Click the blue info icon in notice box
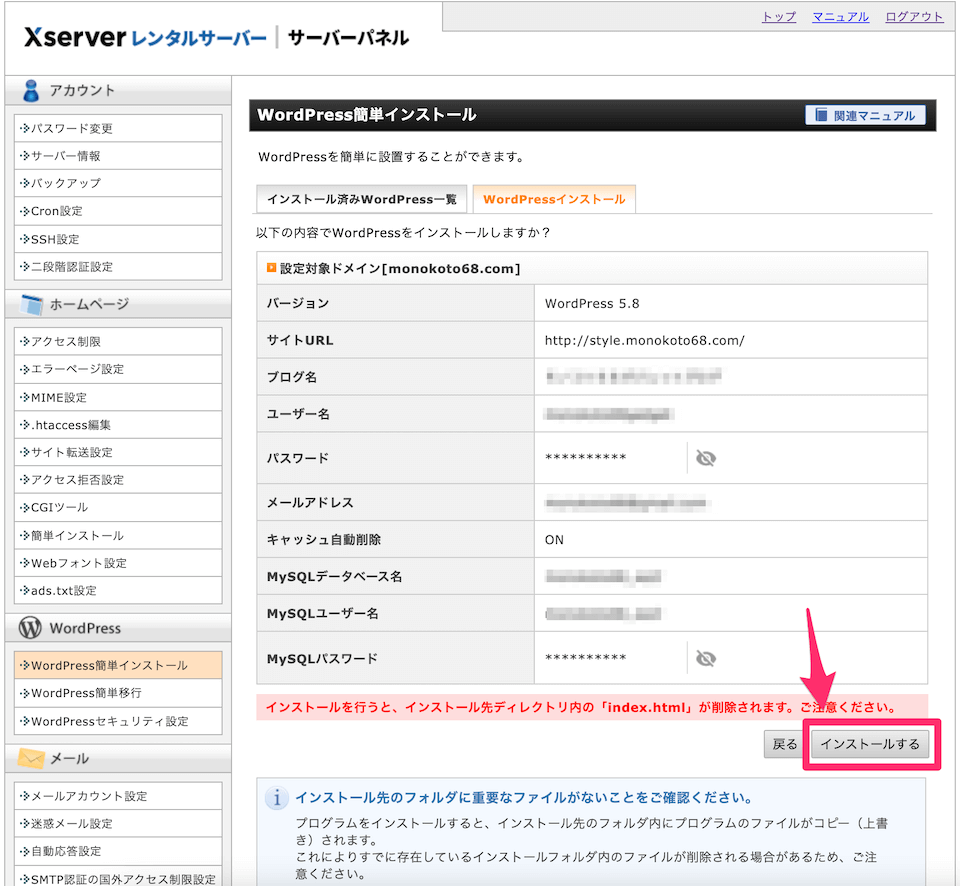 pyautogui.click(x=276, y=798)
